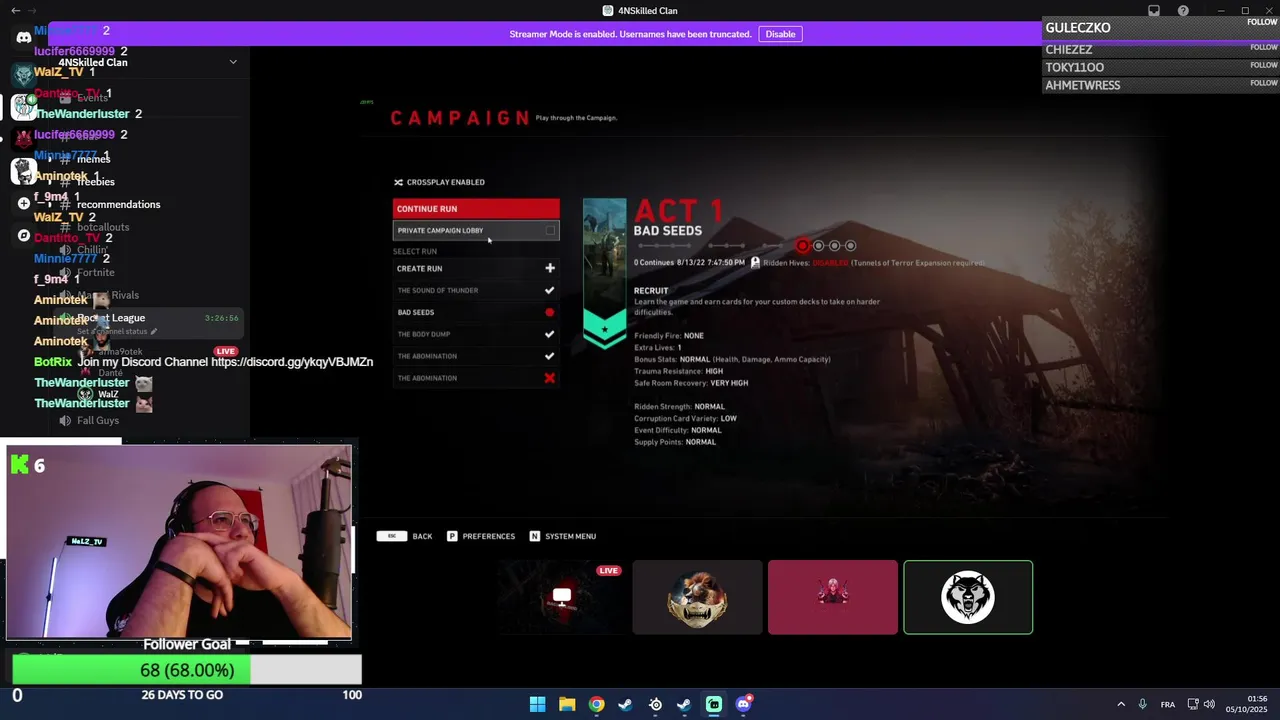The width and height of the screenshot is (1280, 720).
Task: Click Create Run plus icon
Action: [x=549, y=268]
